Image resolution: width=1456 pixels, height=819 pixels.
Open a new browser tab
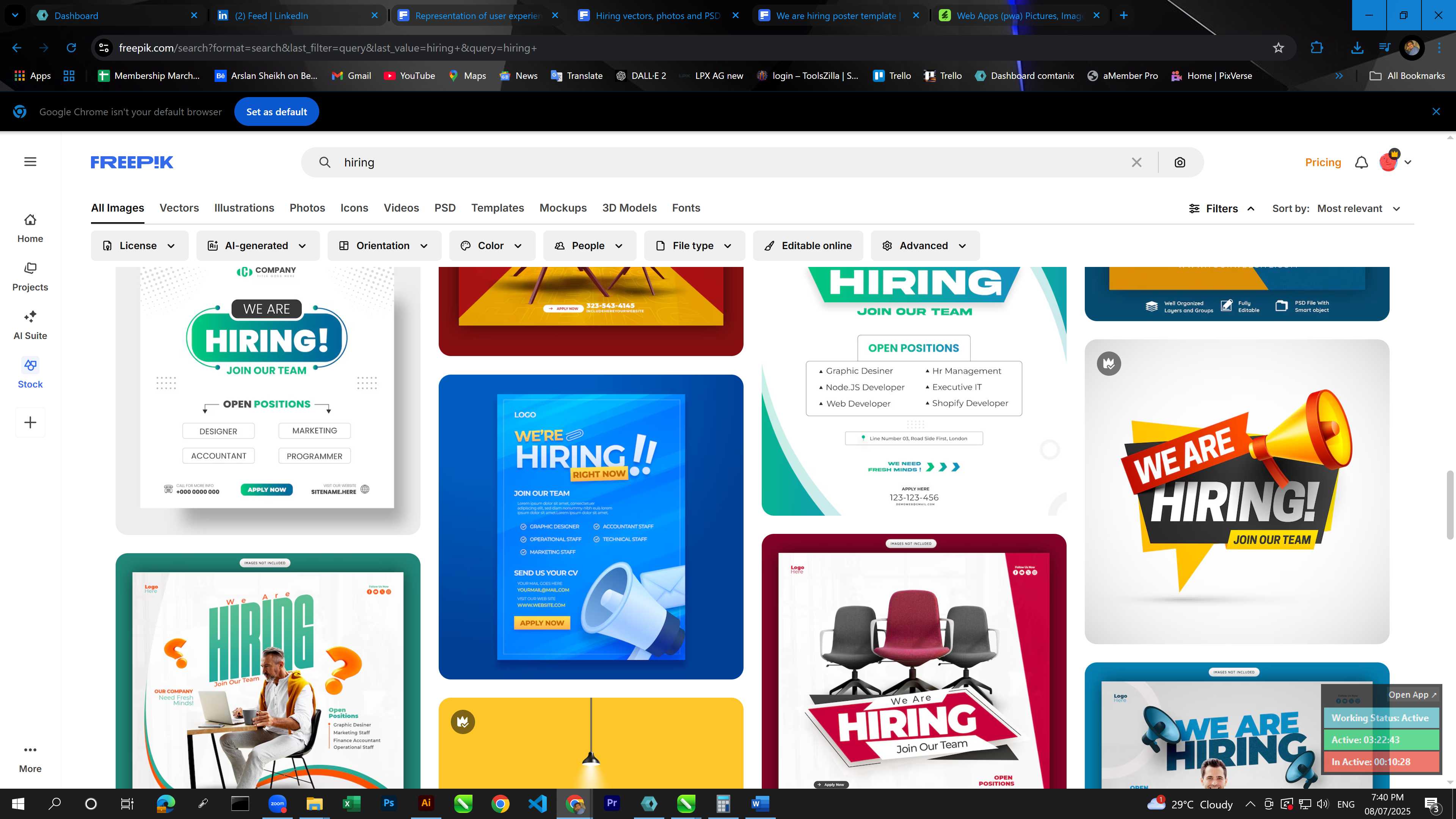click(x=1123, y=15)
